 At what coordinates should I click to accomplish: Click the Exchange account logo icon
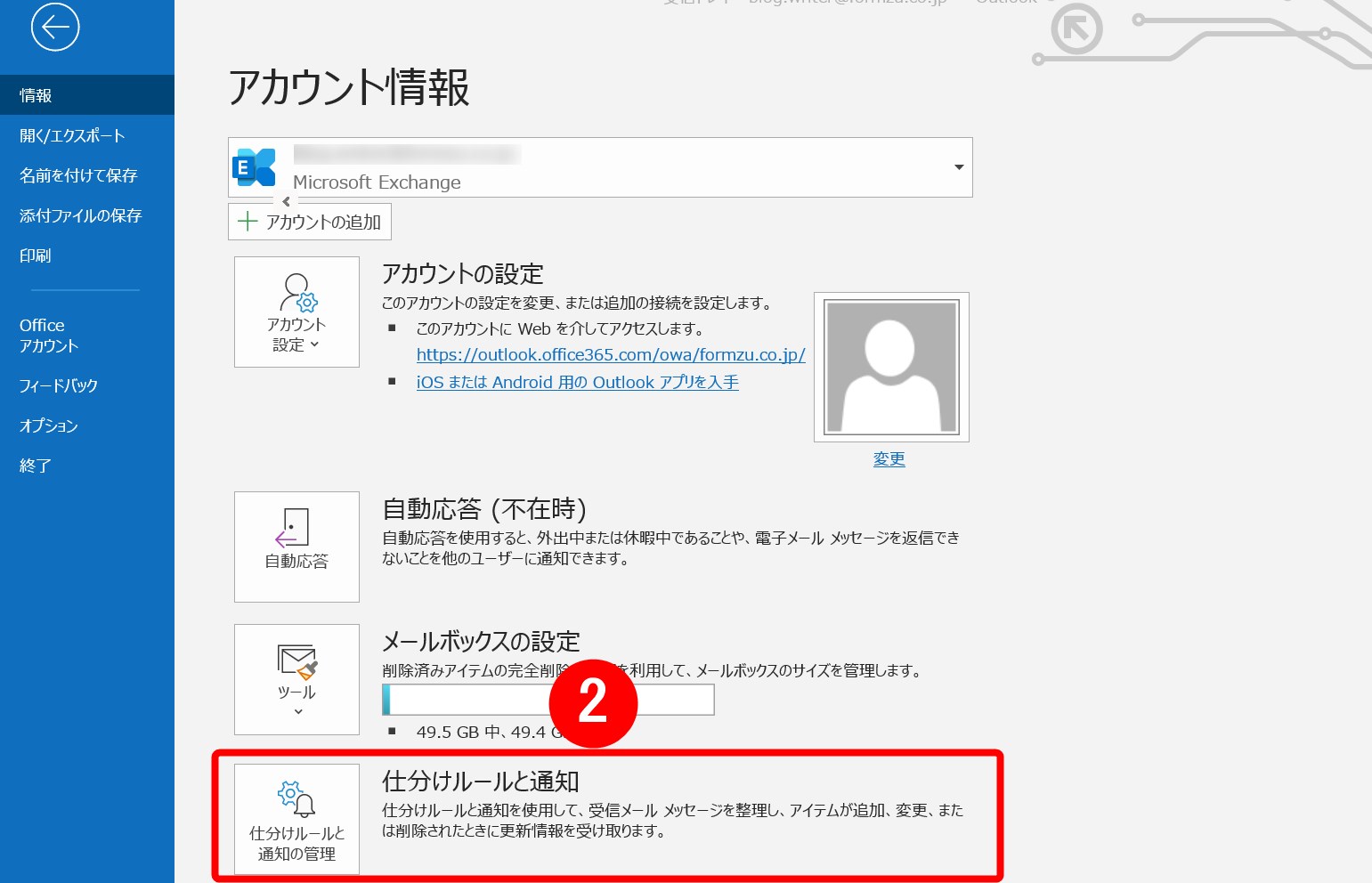[x=254, y=167]
